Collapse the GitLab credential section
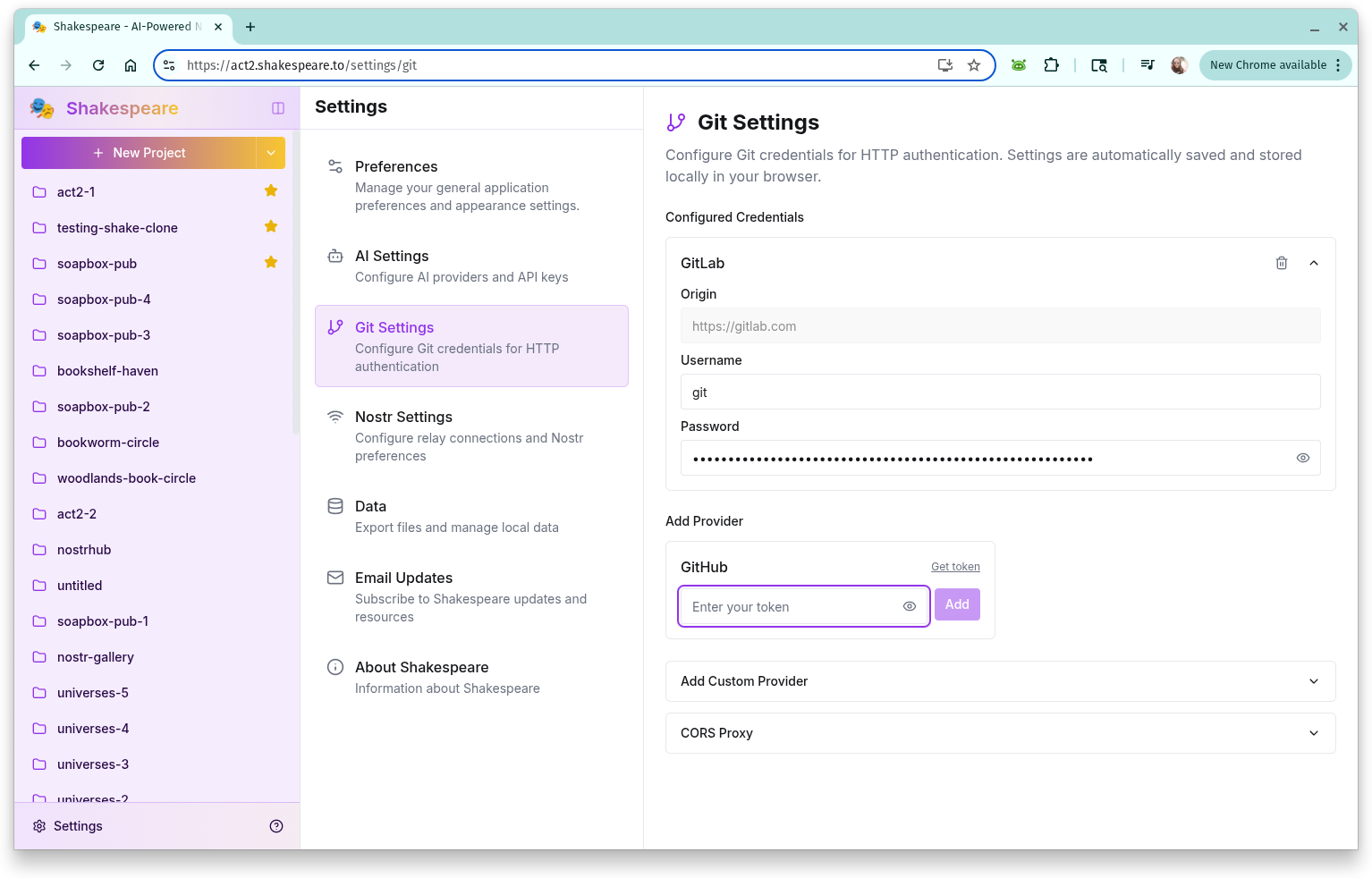The width and height of the screenshot is (1372, 878). 1313,262
